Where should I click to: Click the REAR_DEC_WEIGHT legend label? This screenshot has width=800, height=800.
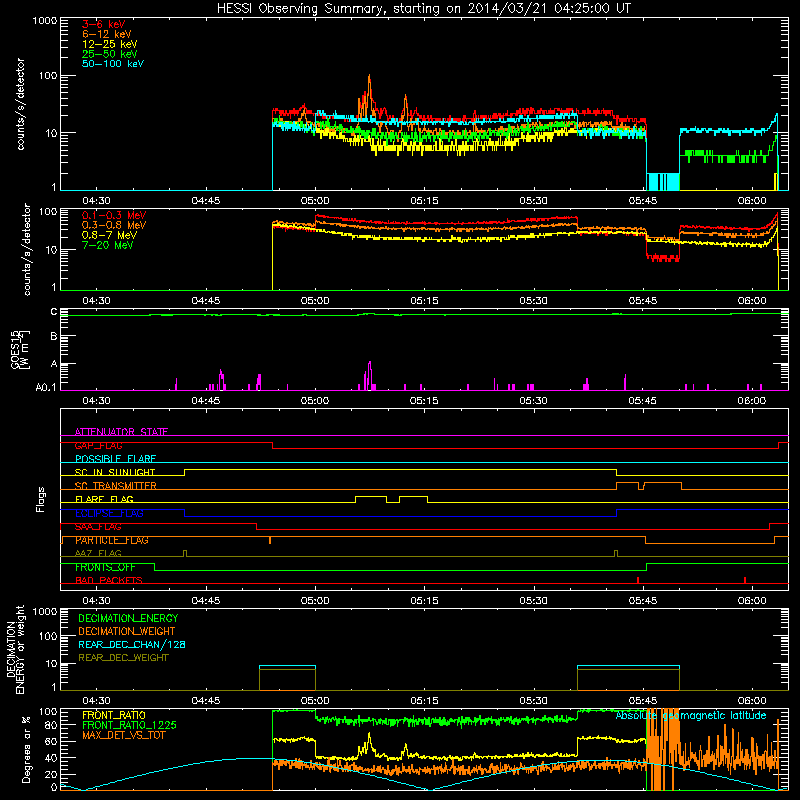point(123,658)
